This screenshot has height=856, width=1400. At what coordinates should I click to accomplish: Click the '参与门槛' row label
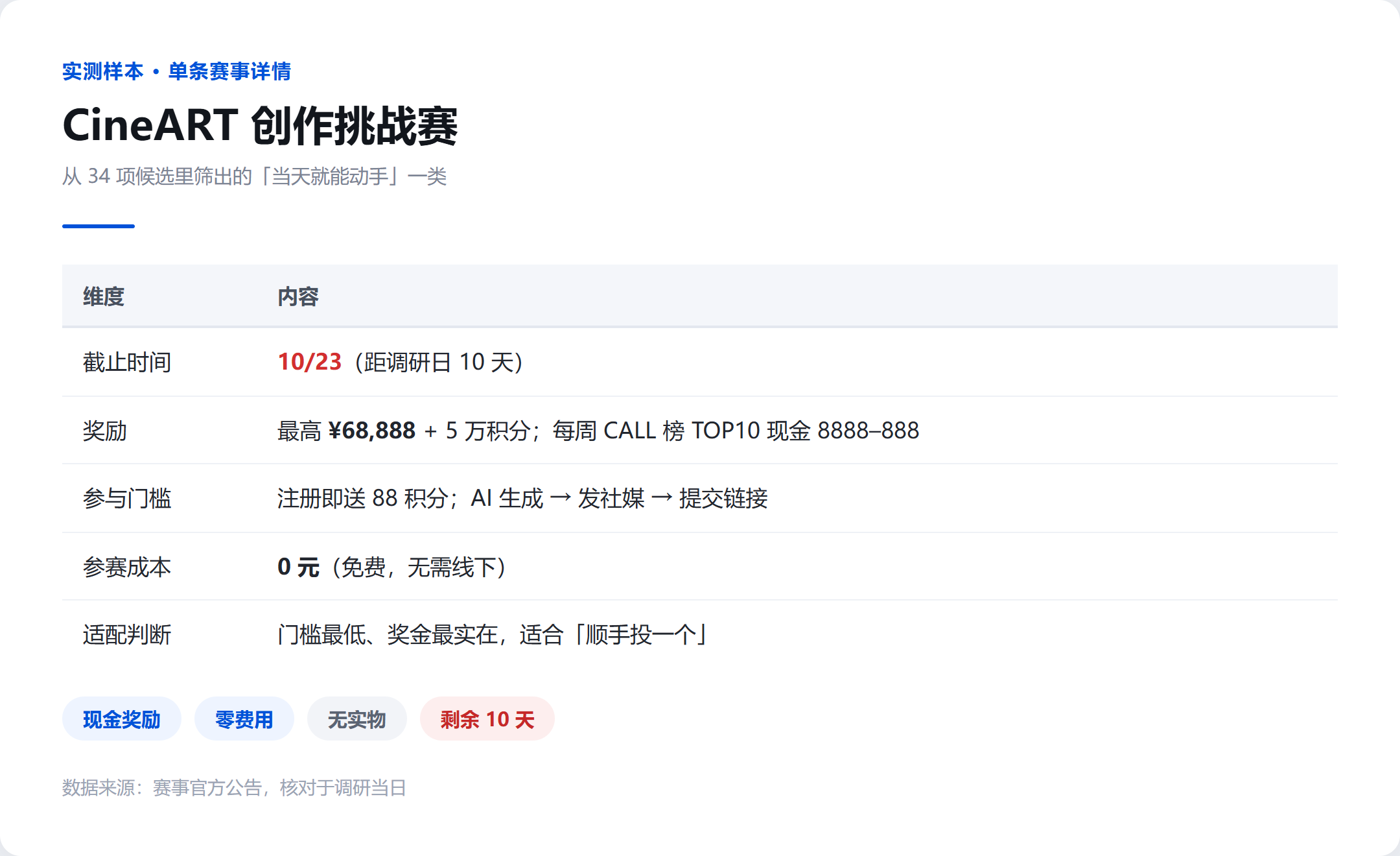127,499
